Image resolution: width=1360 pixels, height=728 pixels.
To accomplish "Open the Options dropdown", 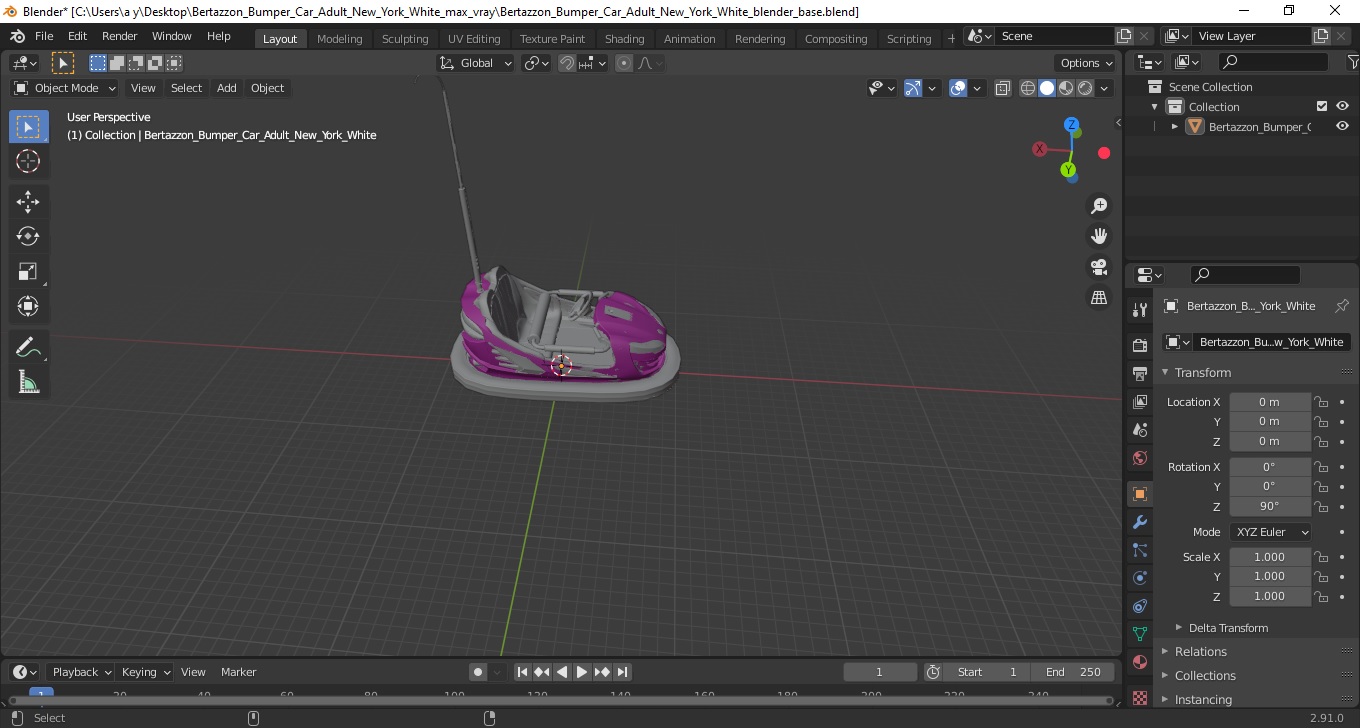I will [1086, 63].
